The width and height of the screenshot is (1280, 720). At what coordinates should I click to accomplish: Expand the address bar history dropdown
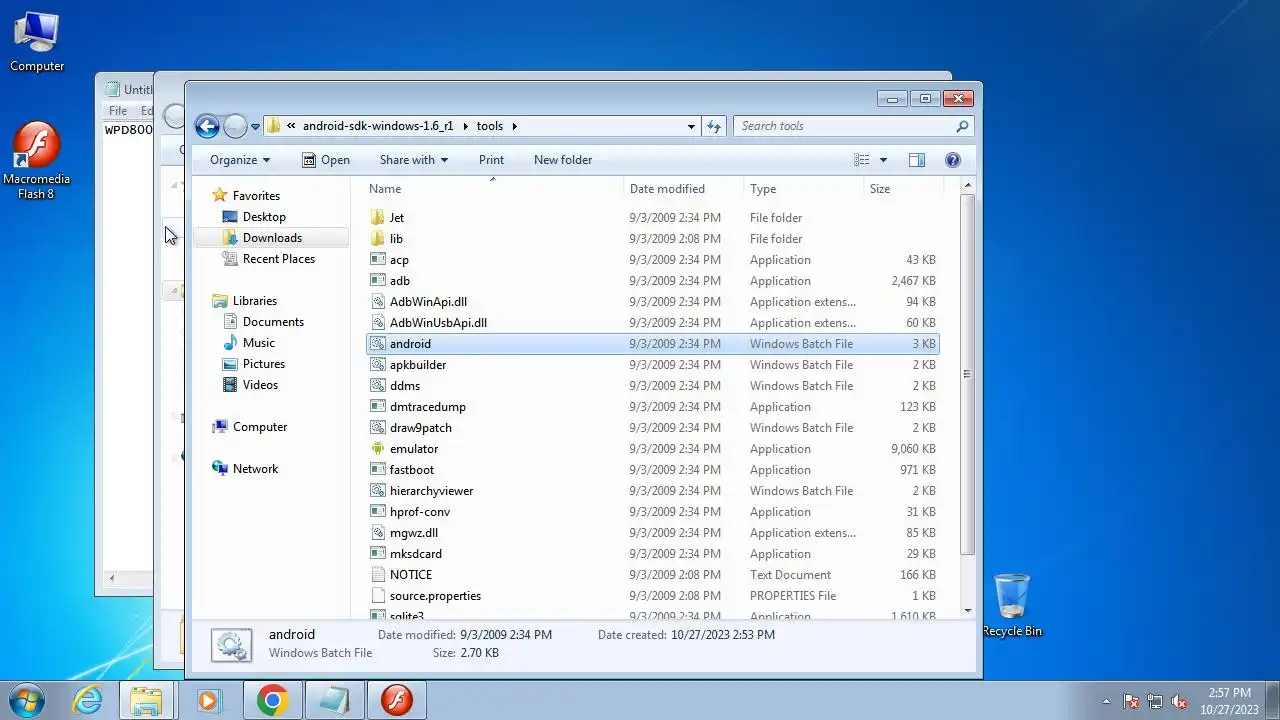(x=691, y=126)
